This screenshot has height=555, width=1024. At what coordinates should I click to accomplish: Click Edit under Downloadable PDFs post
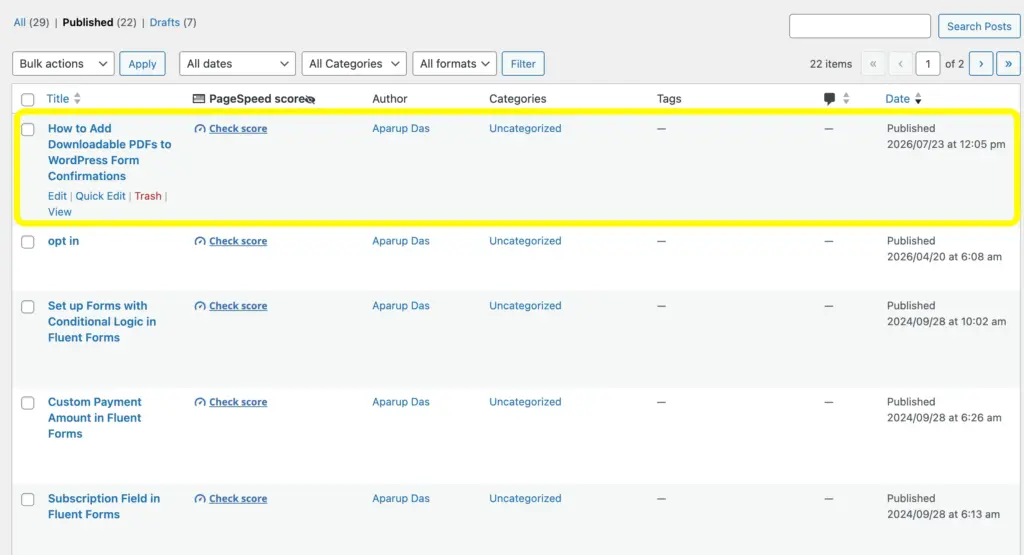click(x=57, y=196)
